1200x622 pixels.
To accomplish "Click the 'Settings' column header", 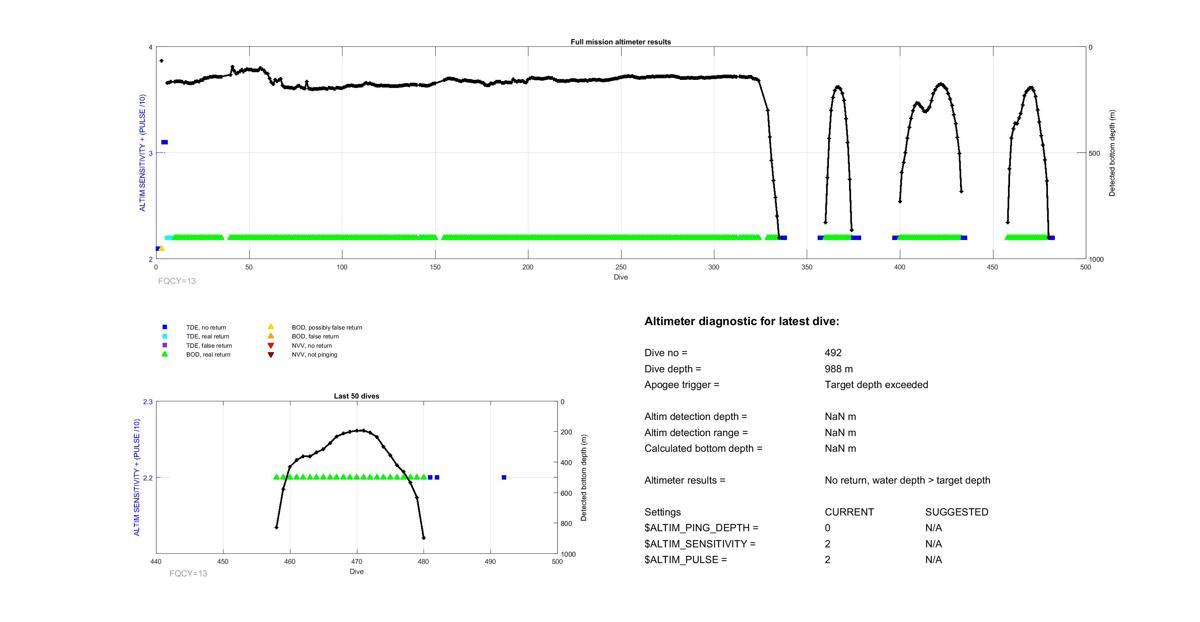I will [663, 512].
